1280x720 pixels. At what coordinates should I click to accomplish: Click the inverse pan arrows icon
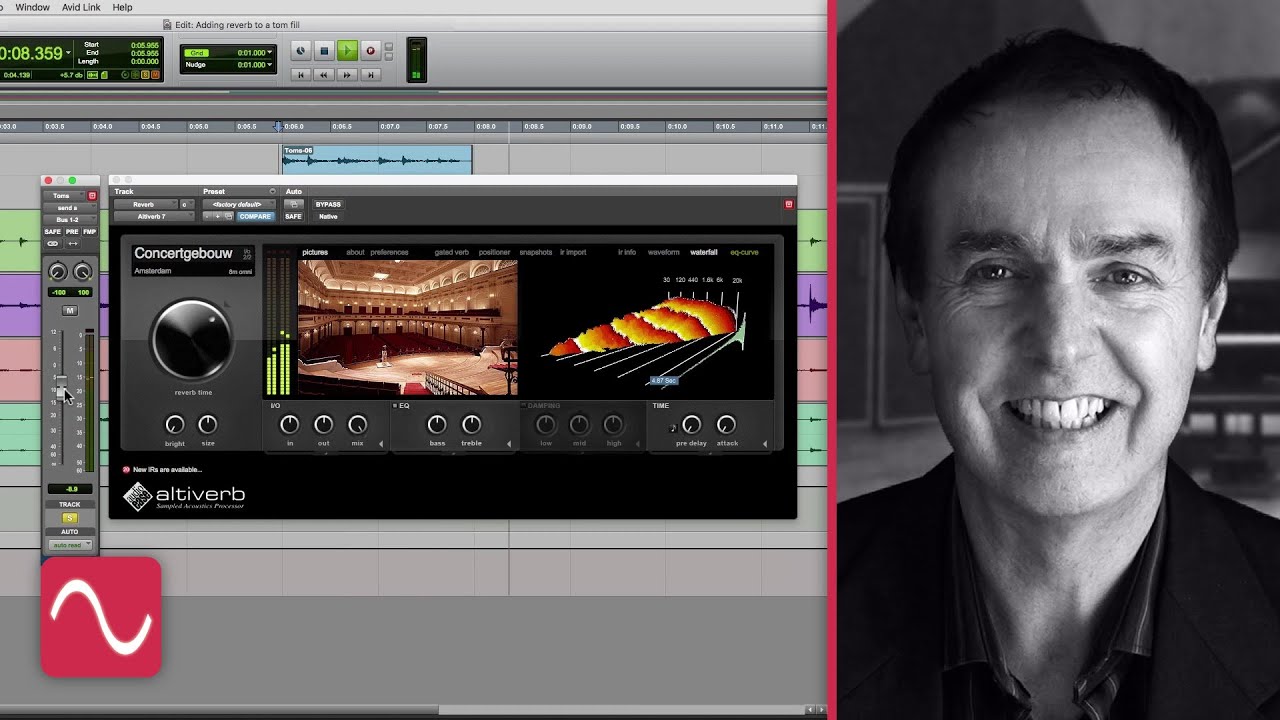tap(72, 243)
